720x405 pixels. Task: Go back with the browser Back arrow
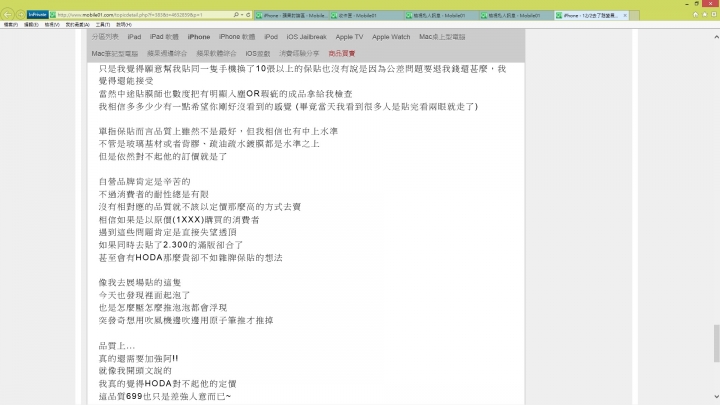coord(7,15)
